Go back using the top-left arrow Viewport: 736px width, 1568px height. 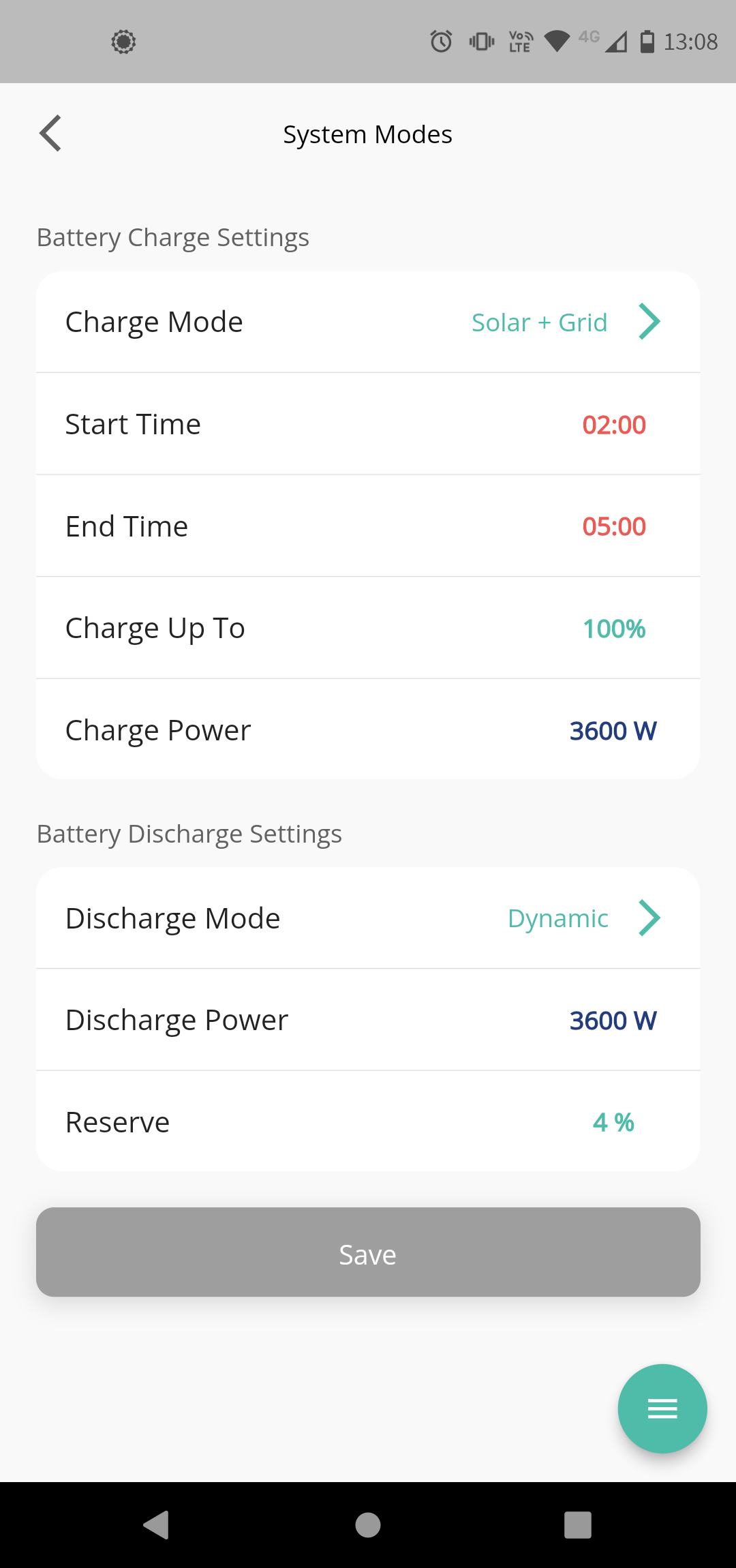point(50,134)
